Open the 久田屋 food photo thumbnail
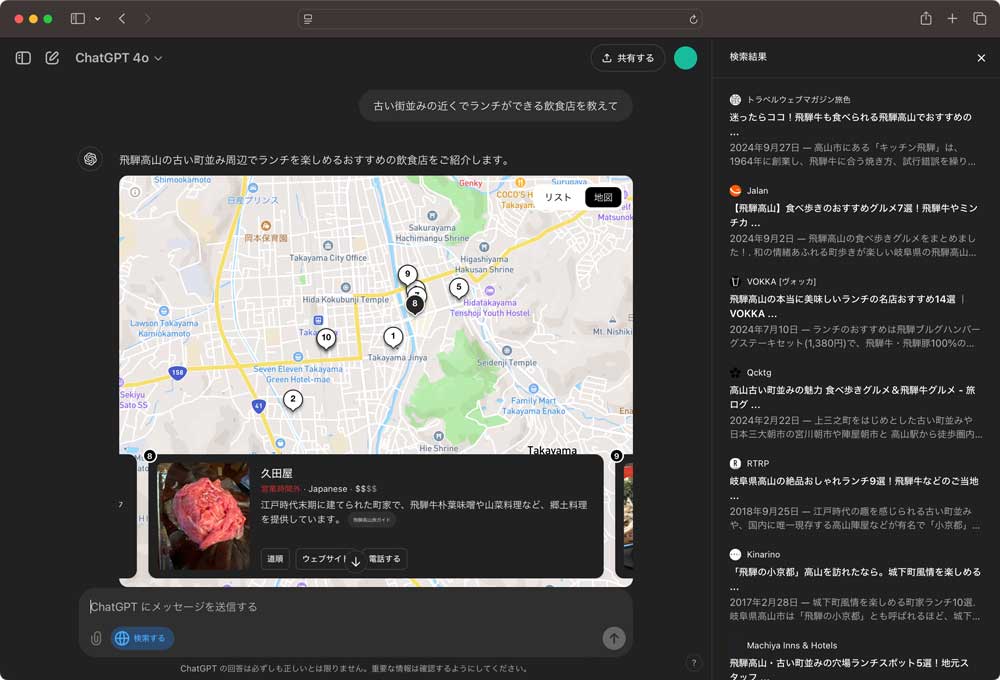The width and height of the screenshot is (1000, 680). [x=204, y=516]
